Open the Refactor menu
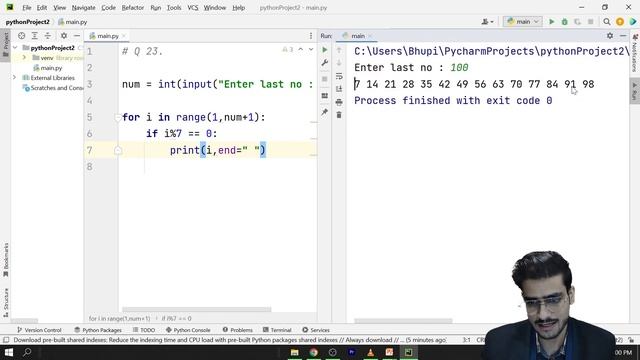The image size is (640, 360). click(133, 7)
